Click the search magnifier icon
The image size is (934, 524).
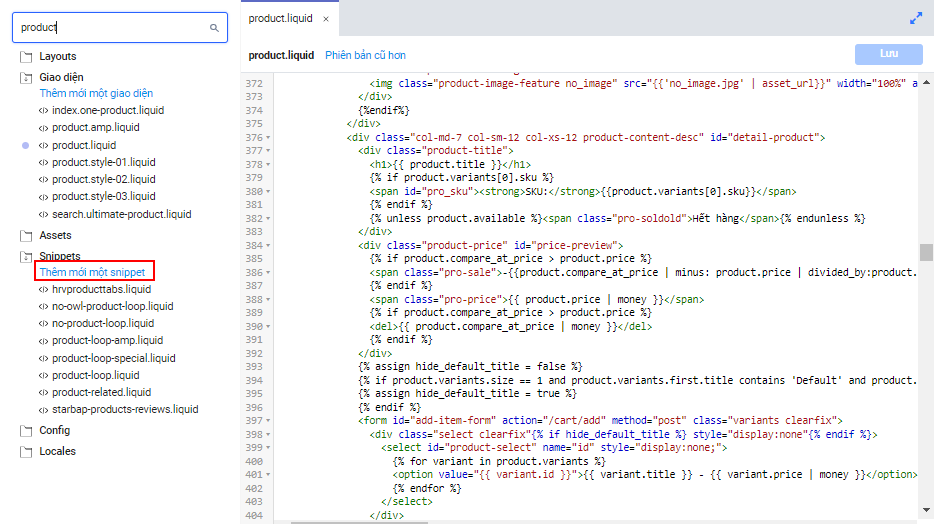214,28
